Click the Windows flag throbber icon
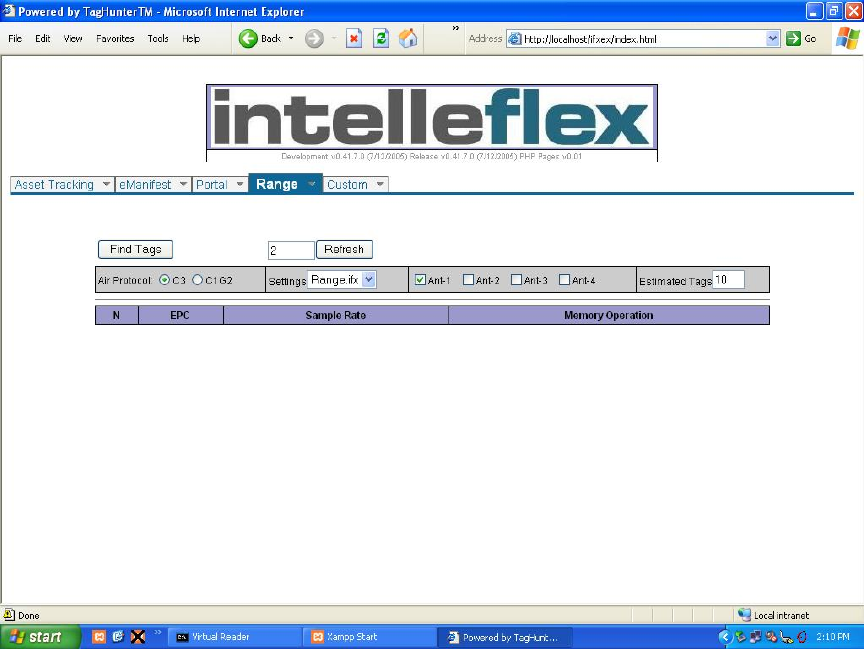 [847, 39]
